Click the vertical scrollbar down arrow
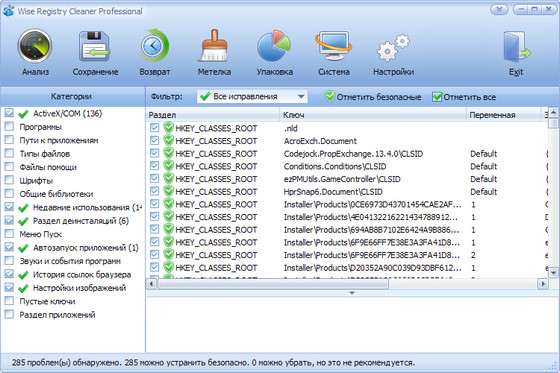The height and width of the screenshot is (373, 560). (553, 273)
